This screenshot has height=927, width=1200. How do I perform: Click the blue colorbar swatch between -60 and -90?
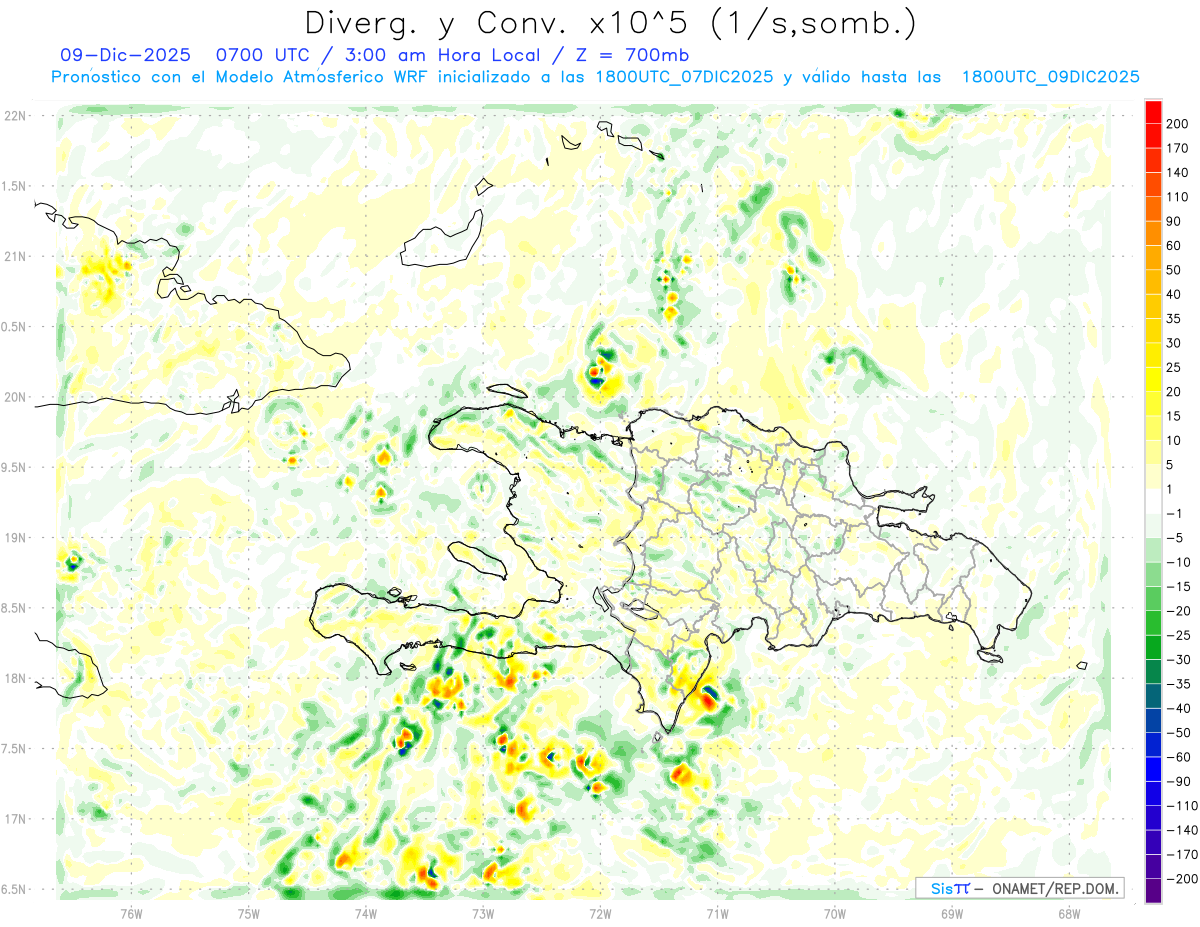pos(1153,769)
